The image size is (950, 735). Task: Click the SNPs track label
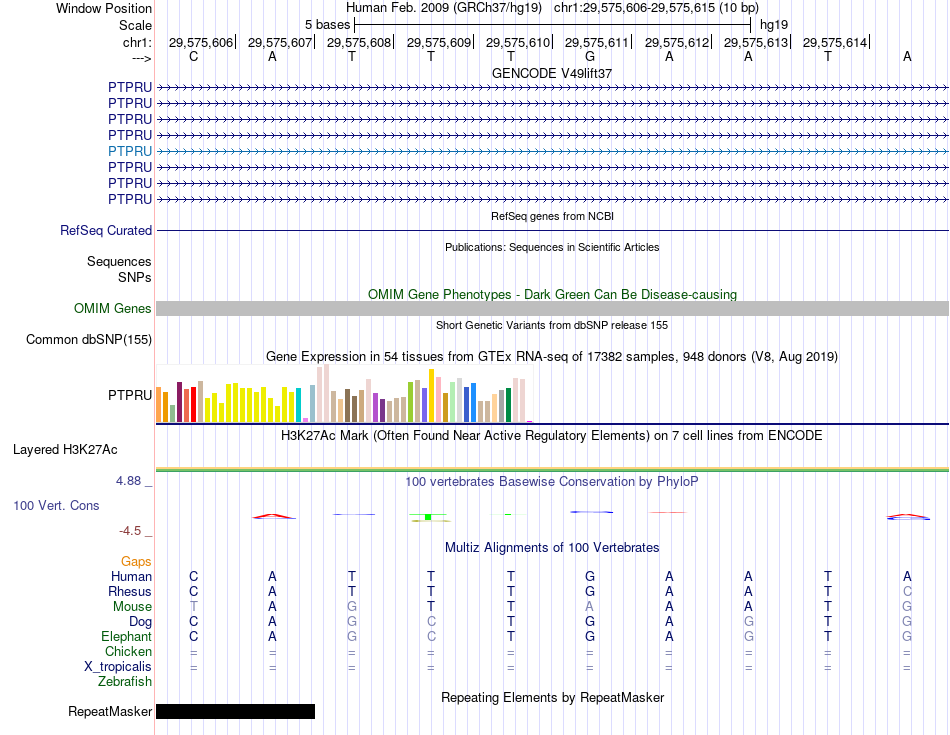135,277
